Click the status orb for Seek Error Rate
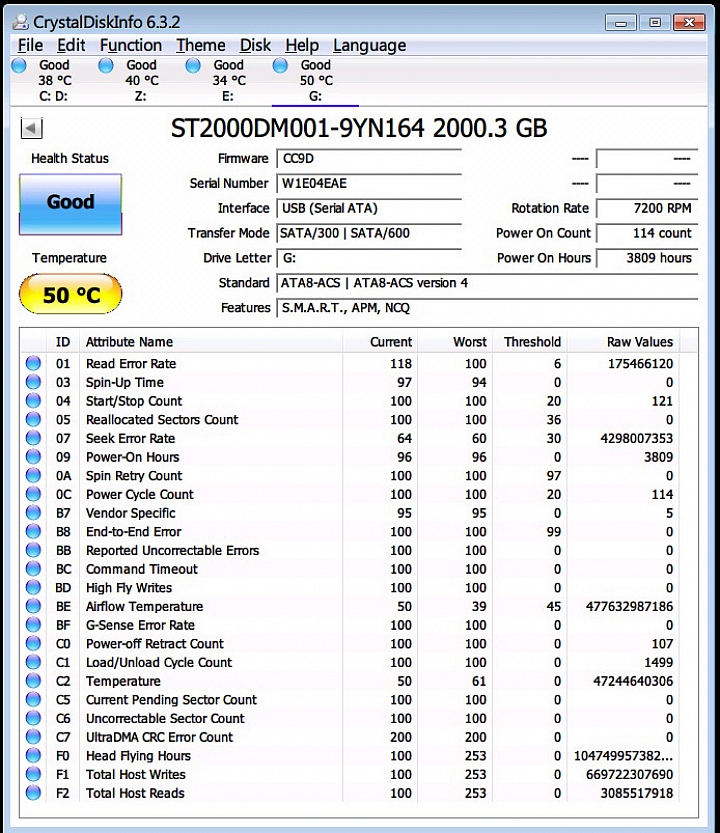 [x=33, y=438]
